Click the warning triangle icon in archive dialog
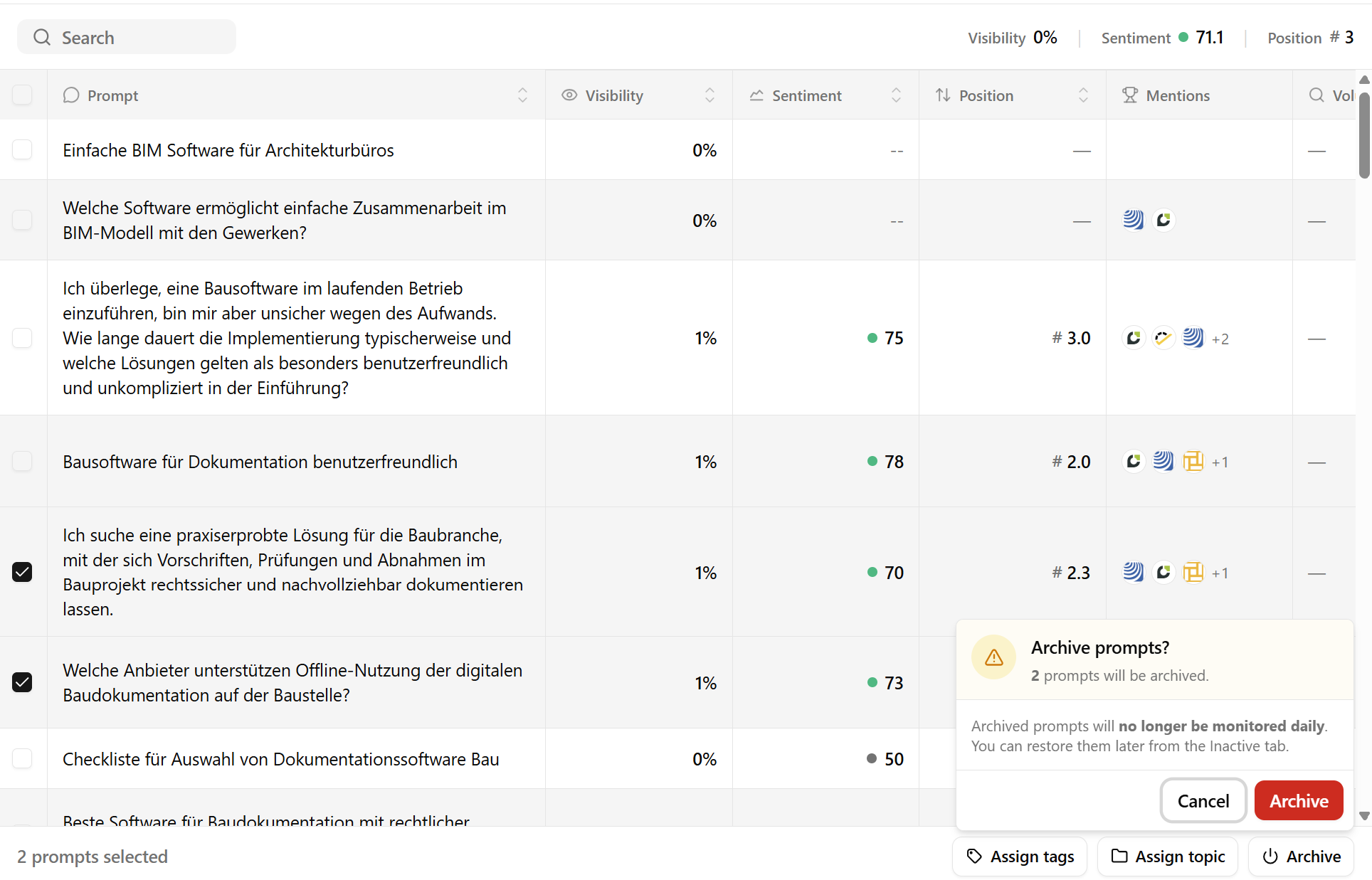This screenshot has width=1372, height=880. (x=993, y=657)
